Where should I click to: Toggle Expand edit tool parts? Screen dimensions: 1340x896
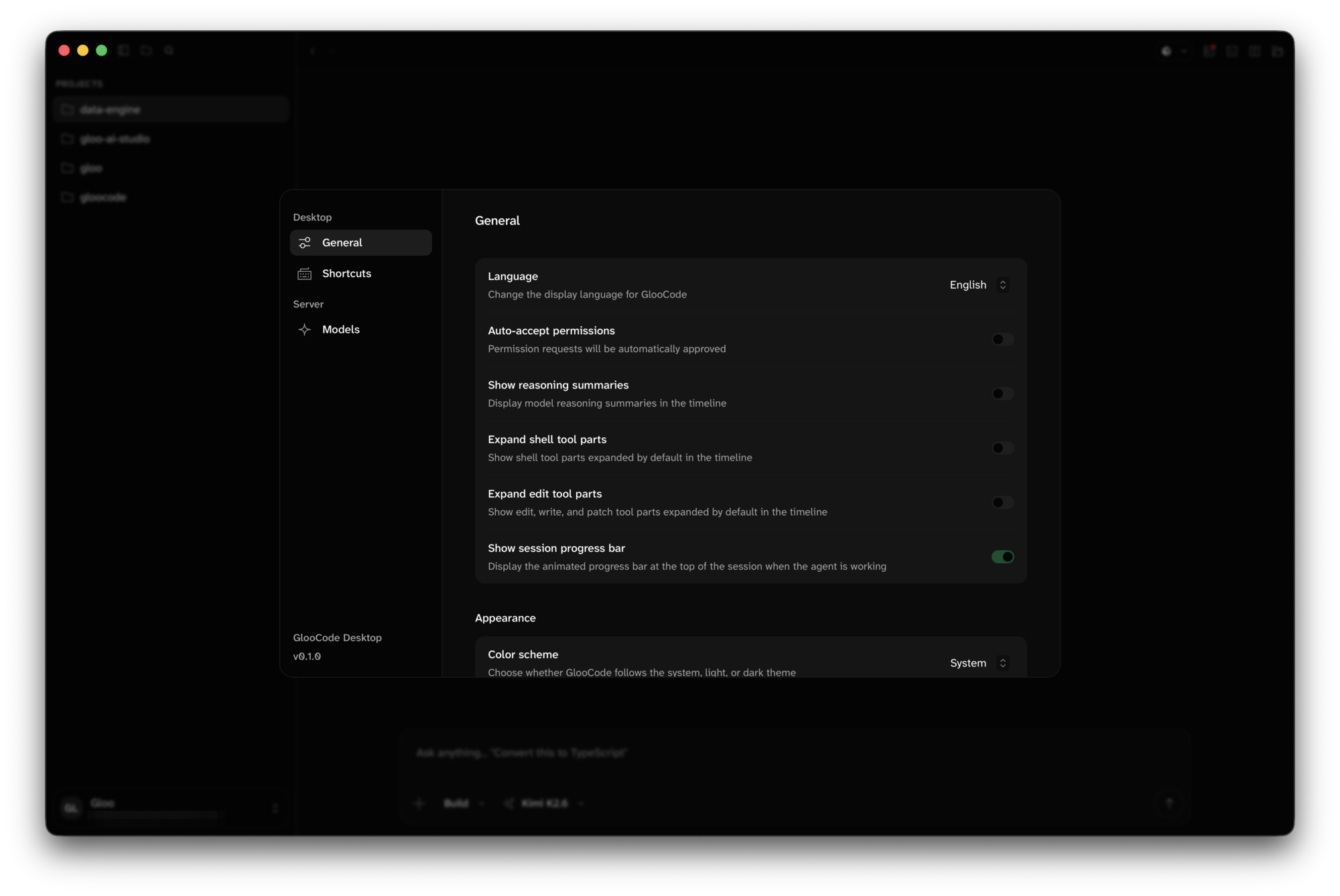[x=1002, y=502]
